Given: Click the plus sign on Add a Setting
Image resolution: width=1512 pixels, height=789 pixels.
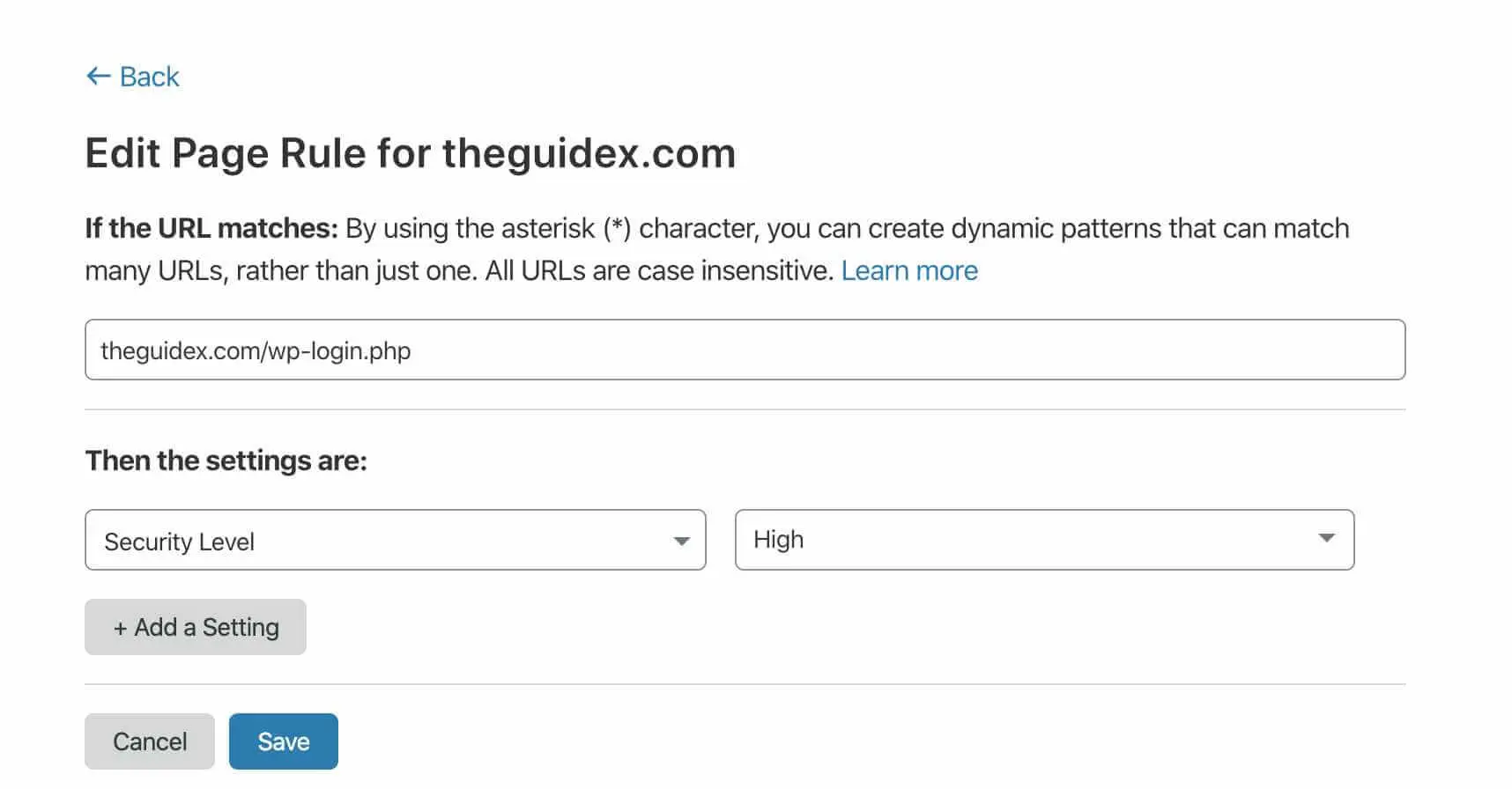Looking at the screenshot, I should click(x=121, y=628).
